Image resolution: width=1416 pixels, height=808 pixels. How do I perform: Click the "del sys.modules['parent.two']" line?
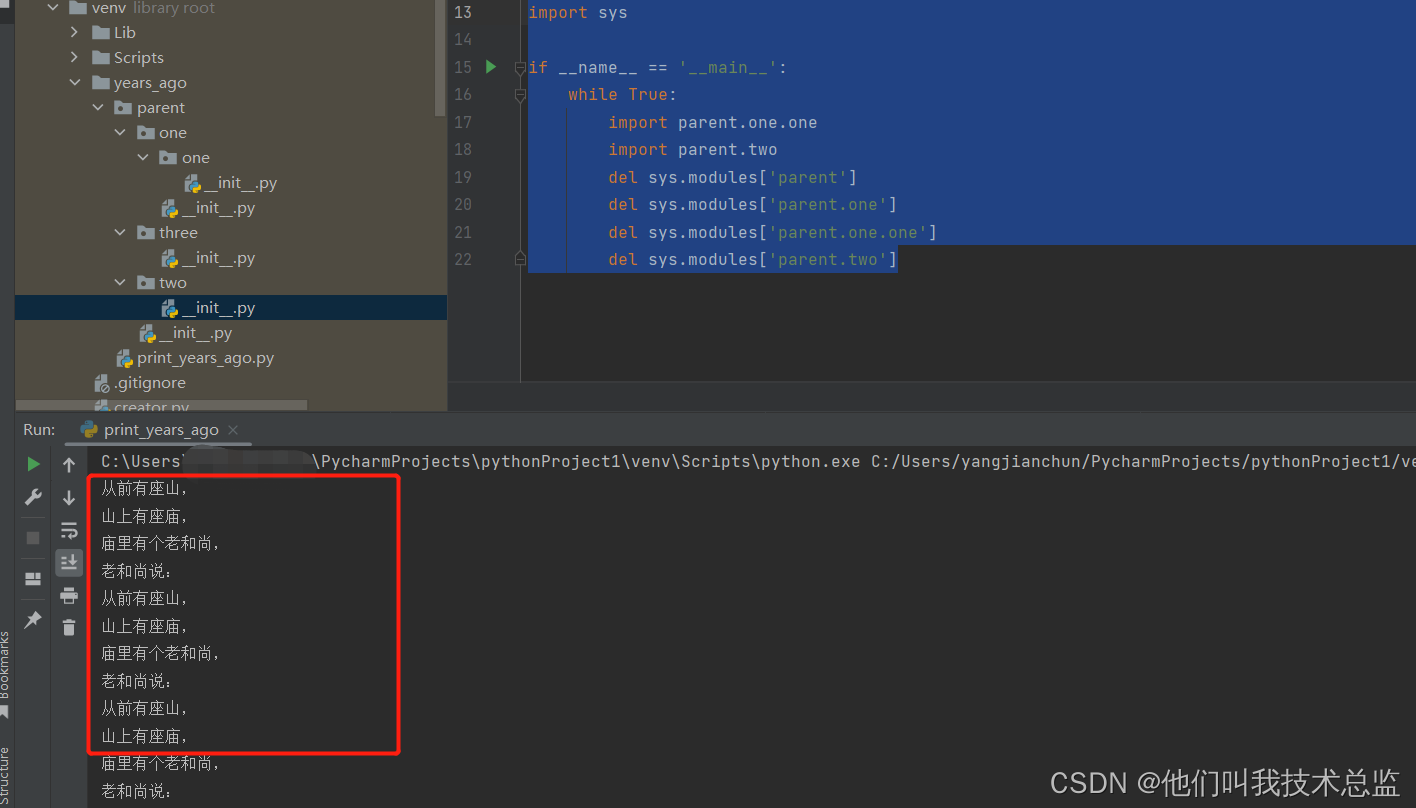point(753,259)
